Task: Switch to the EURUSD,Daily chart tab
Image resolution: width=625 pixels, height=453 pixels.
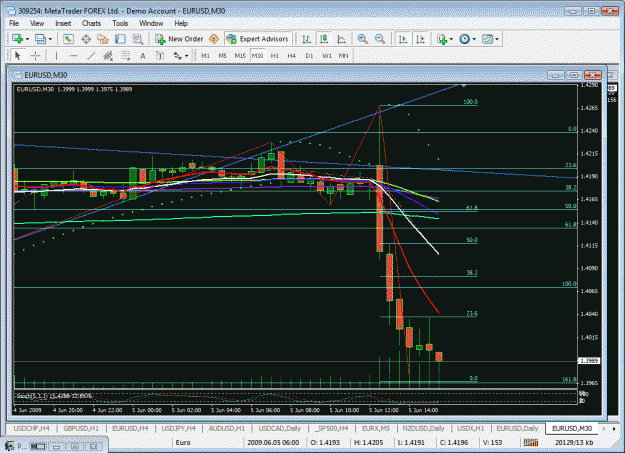Action: coord(517,428)
